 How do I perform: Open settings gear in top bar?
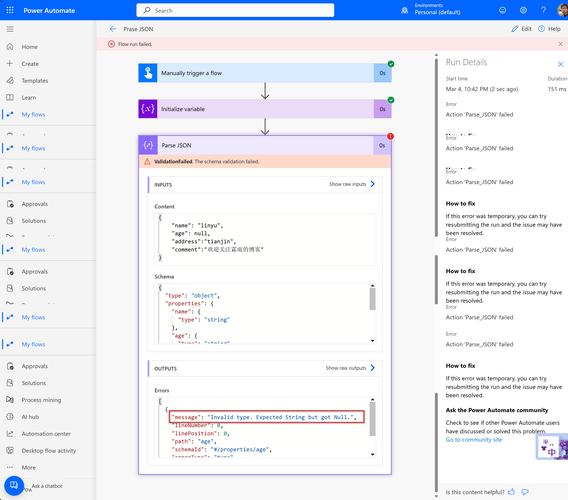point(523,10)
